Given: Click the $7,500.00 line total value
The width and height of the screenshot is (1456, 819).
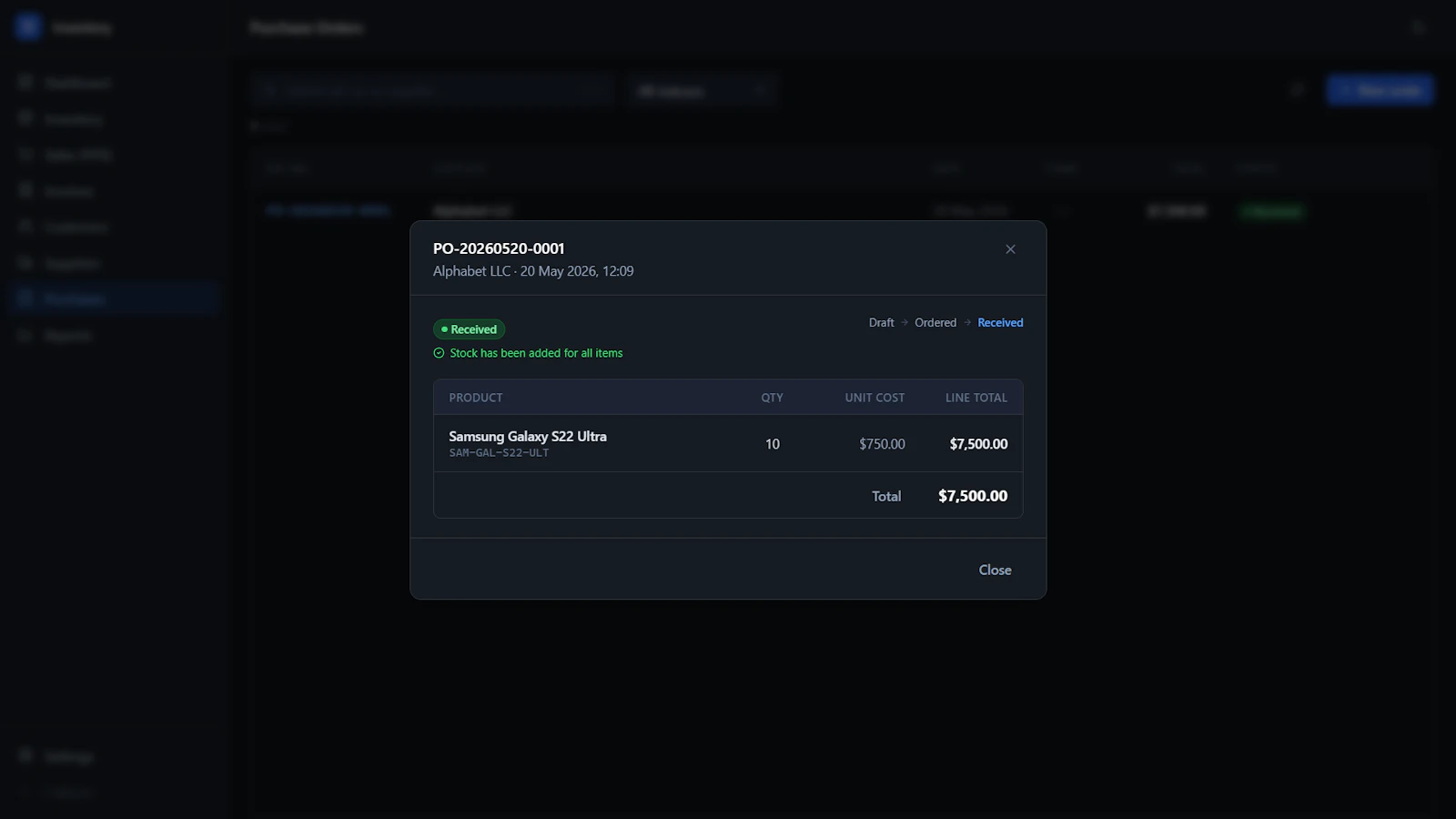Looking at the screenshot, I should click(978, 444).
